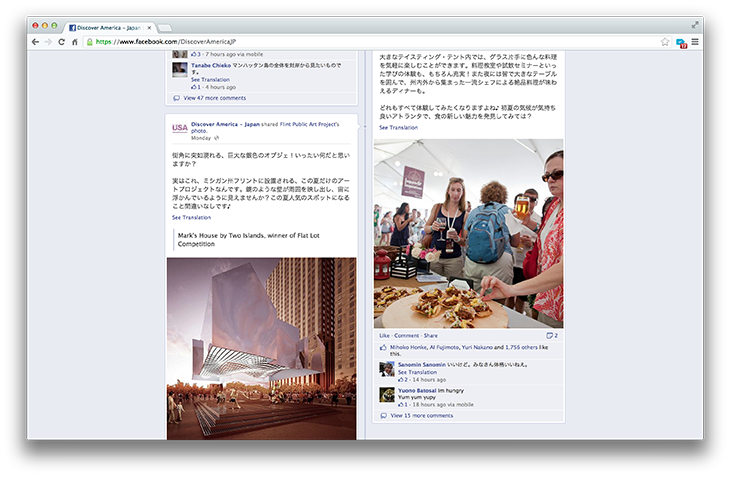This screenshot has height=477, width=730.
Task: Go to browser home page icon
Action: coord(74,42)
